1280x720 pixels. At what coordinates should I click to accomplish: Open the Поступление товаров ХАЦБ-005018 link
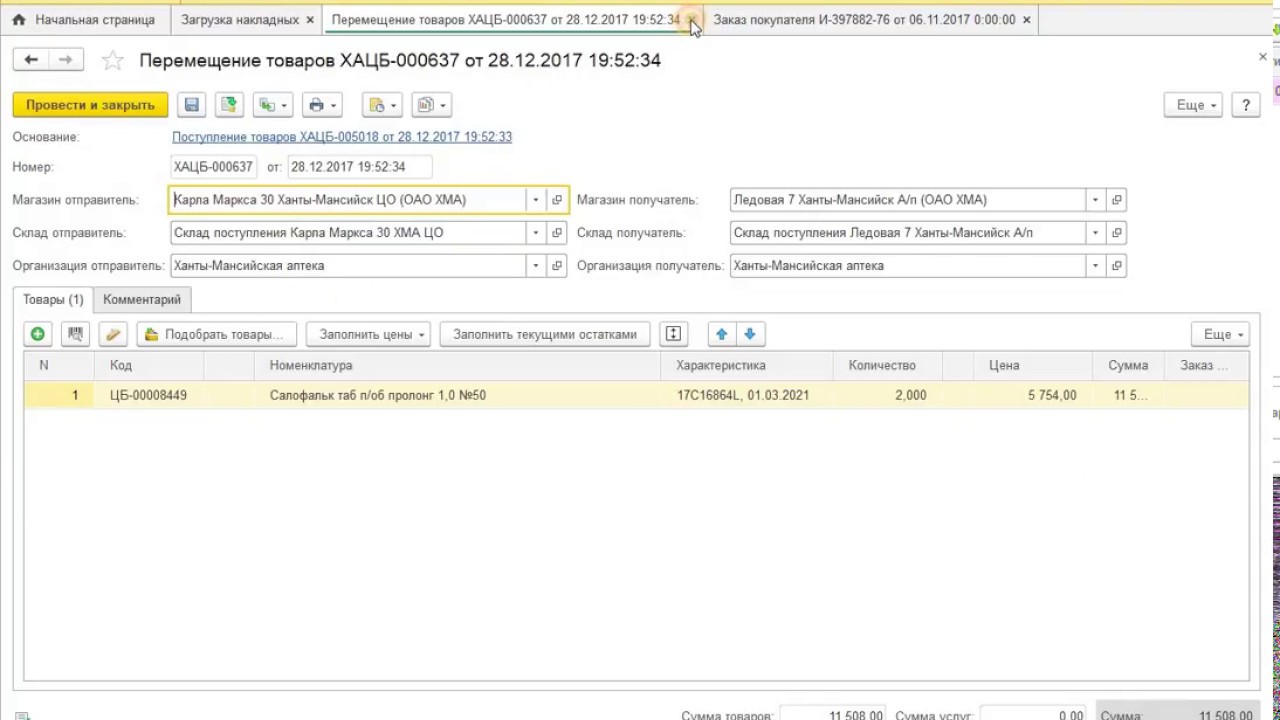342,137
